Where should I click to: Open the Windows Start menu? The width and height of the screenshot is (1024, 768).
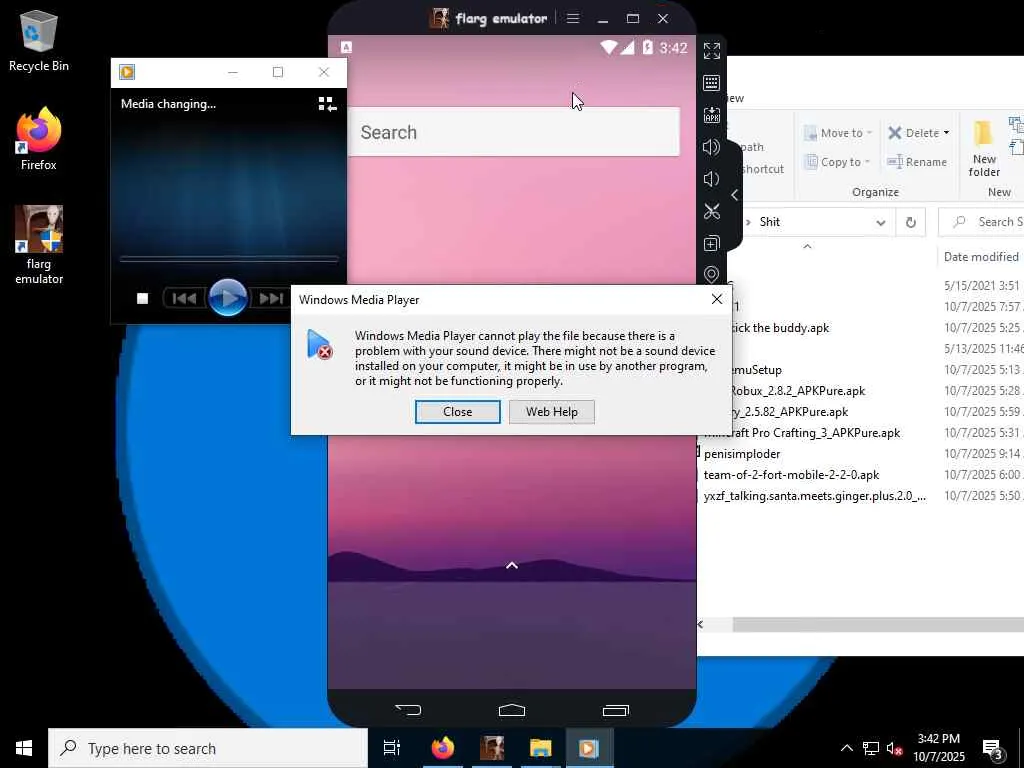[24, 748]
